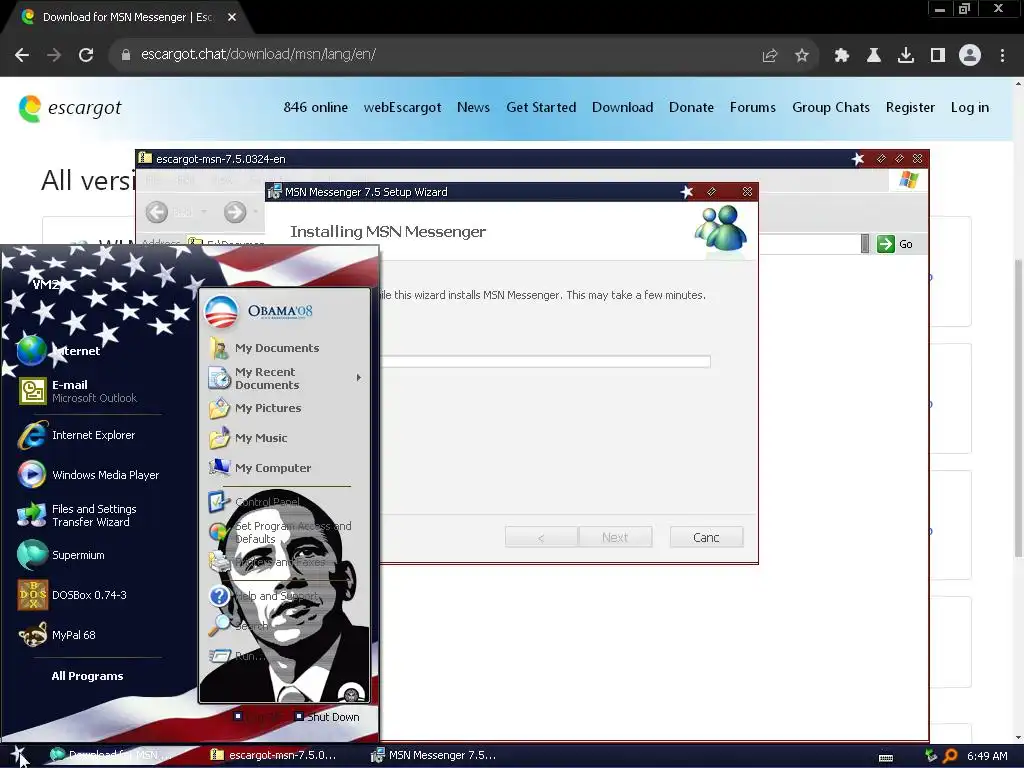The image size is (1024, 768).
Task: Toggle Chrome side panel icon
Action: tap(938, 56)
